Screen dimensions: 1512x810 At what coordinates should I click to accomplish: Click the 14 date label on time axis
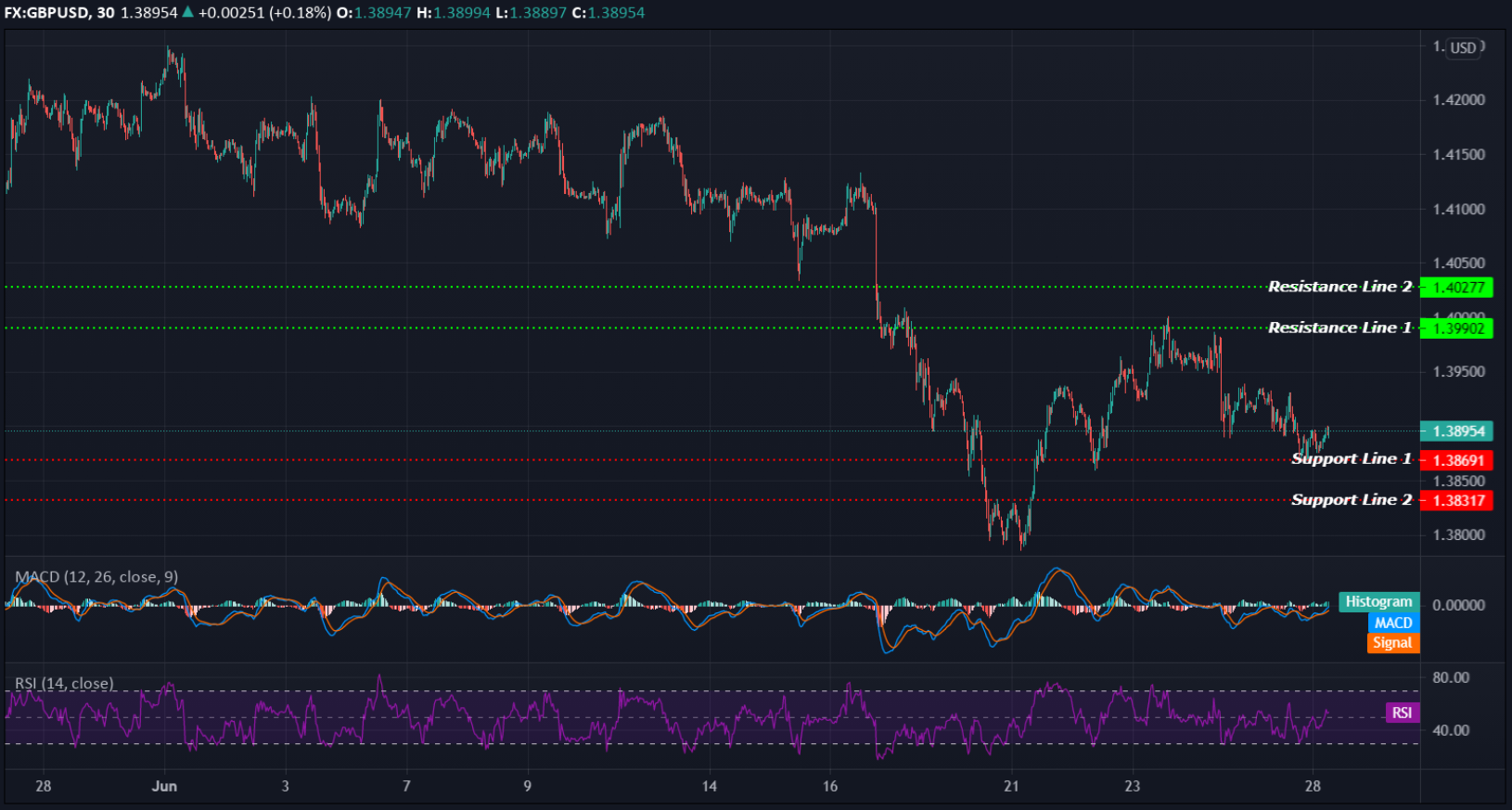pos(709,787)
